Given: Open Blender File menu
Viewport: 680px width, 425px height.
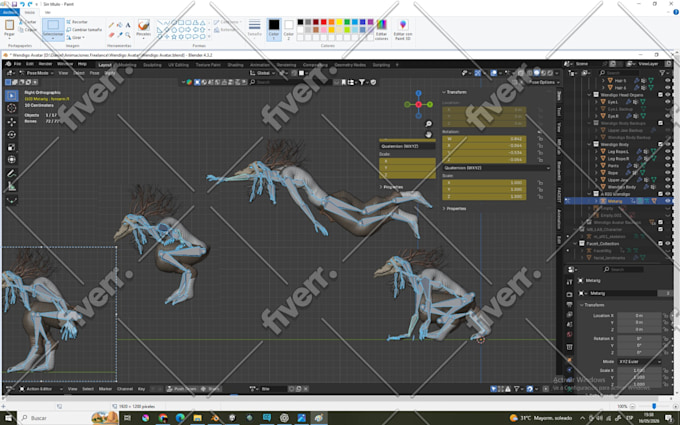Looking at the screenshot, I should click(x=17, y=64).
